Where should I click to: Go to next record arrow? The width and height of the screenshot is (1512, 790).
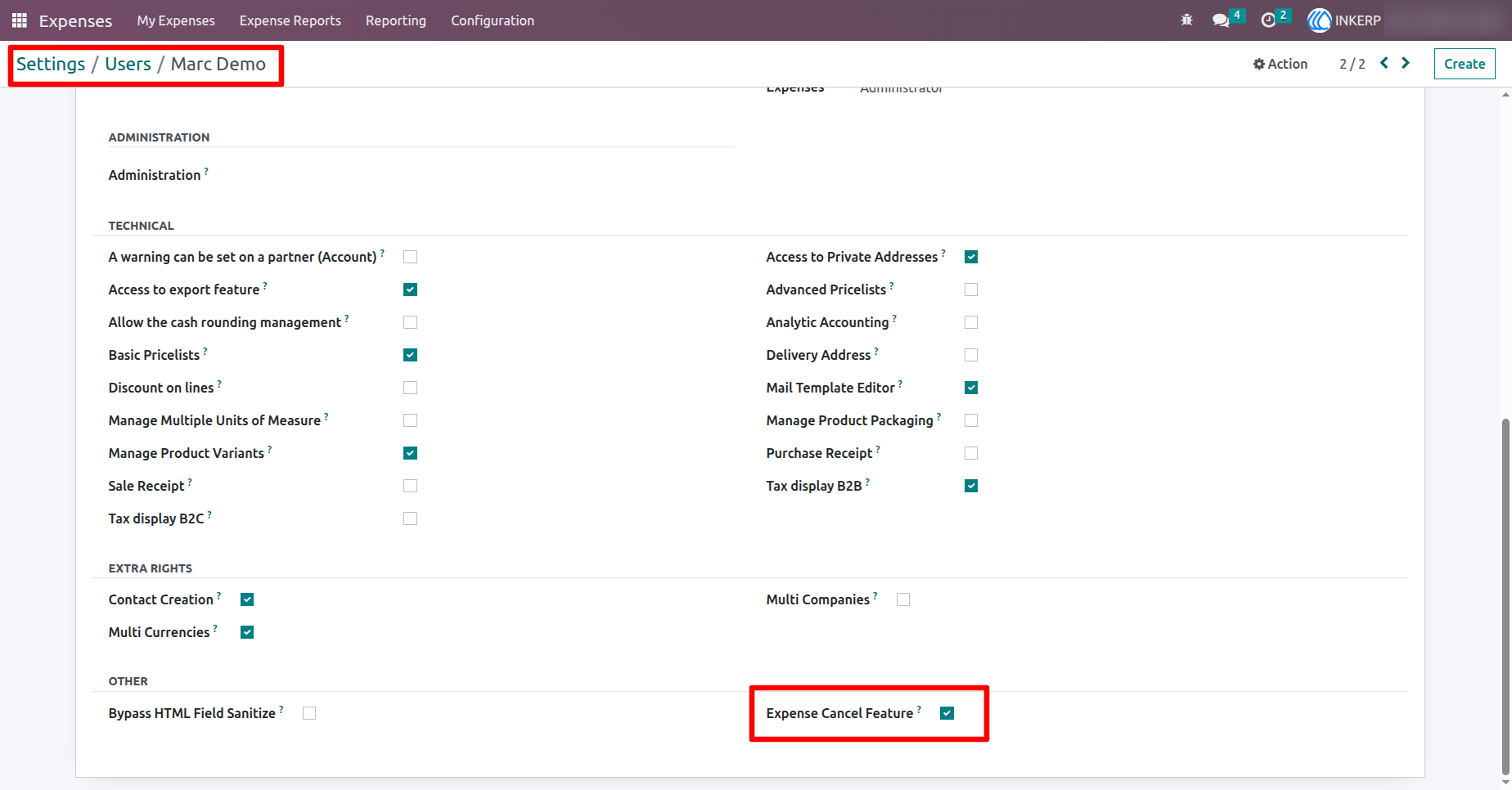1406,63
